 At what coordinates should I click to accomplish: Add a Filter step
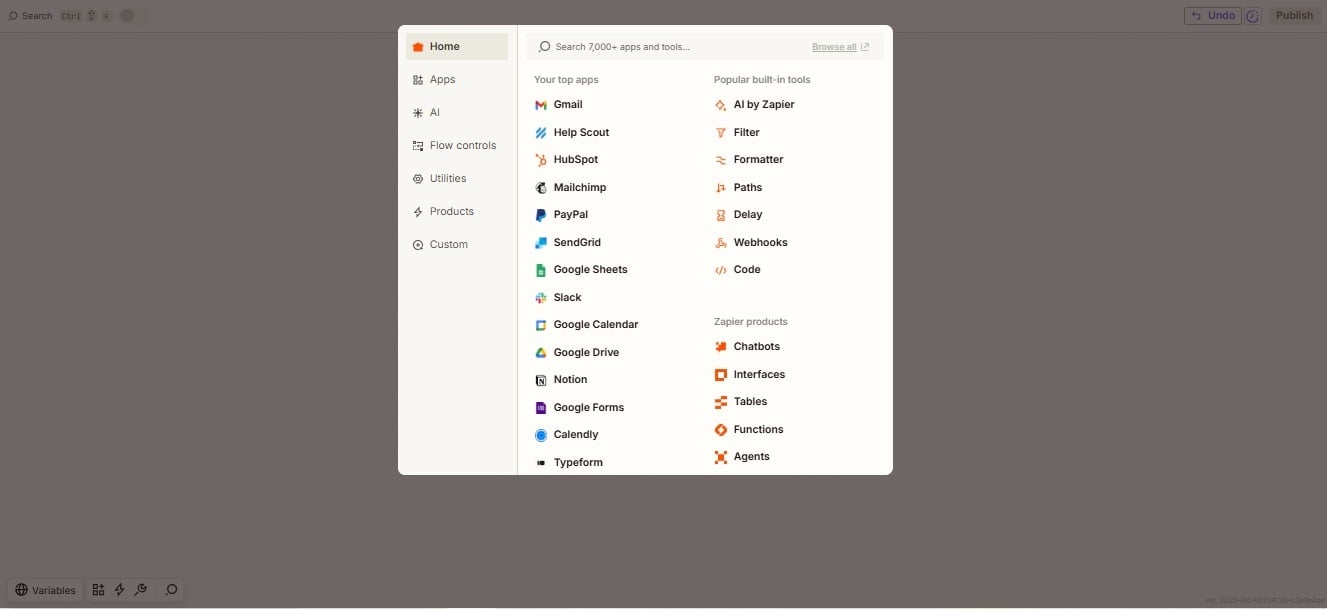point(745,132)
